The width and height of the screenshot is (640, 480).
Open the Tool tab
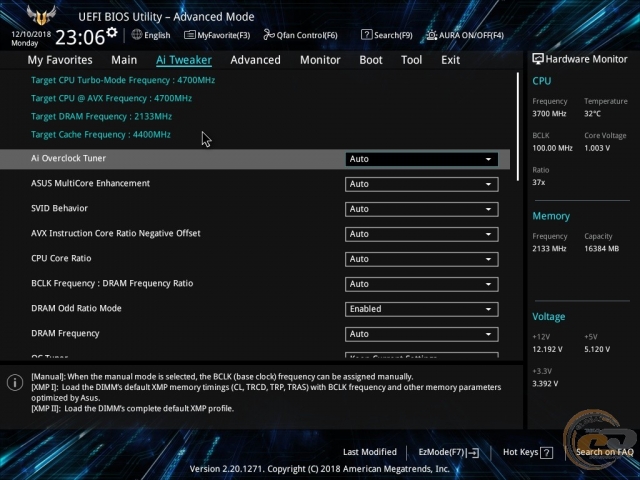click(411, 60)
